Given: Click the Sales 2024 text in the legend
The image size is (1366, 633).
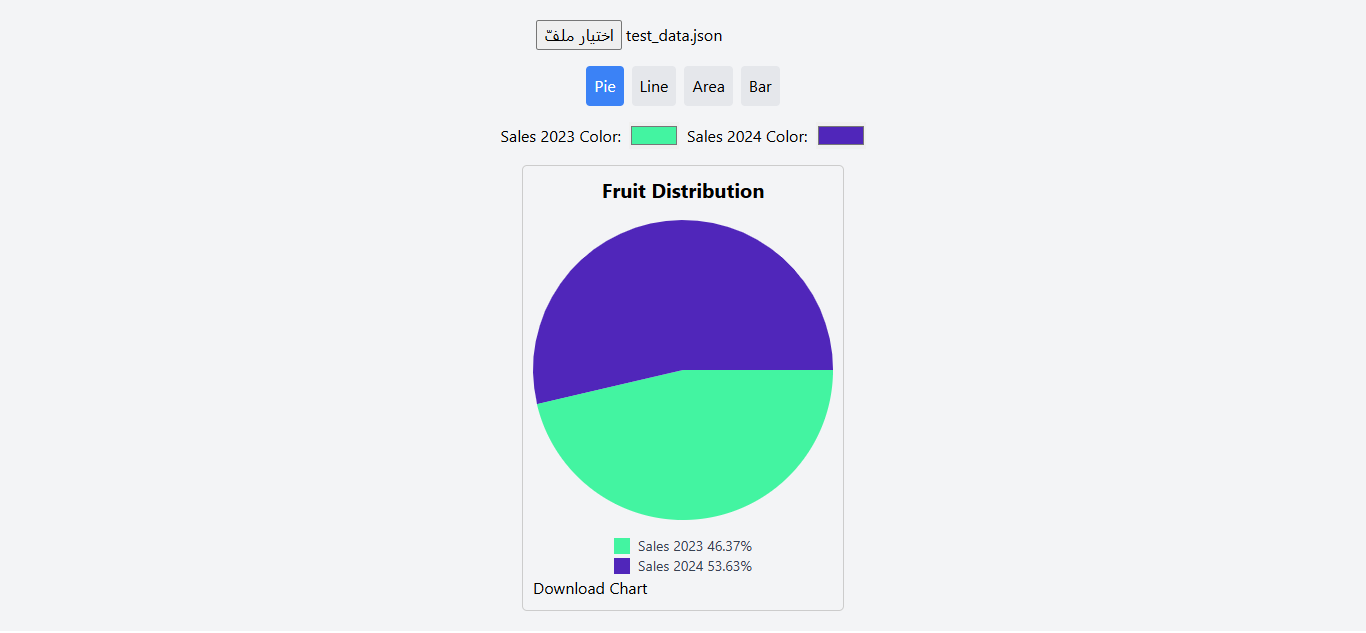Looking at the screenshot, I should pyautogui.click(x=670, y=566).
